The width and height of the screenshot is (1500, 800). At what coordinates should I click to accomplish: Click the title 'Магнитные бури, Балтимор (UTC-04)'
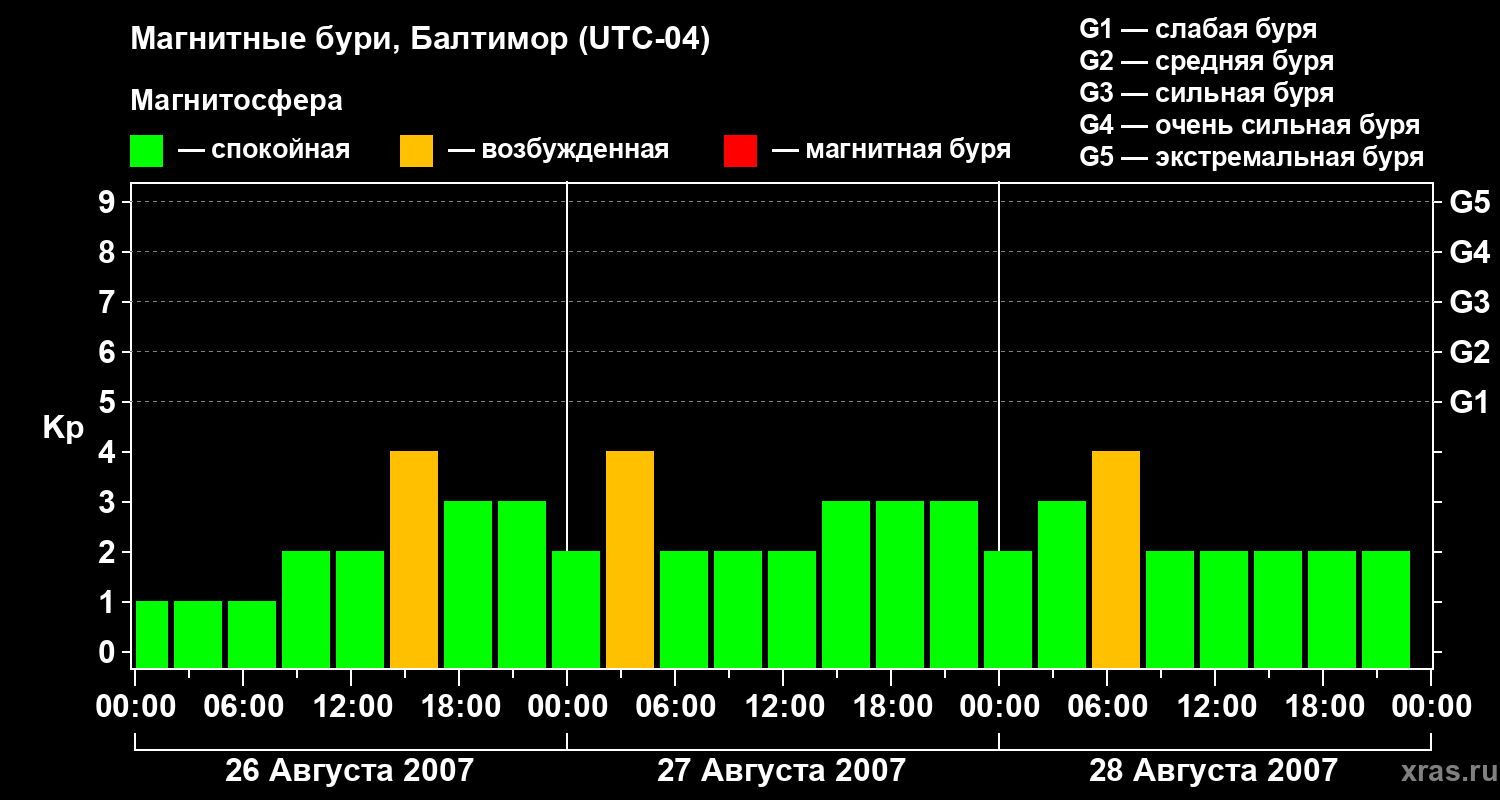420,40
